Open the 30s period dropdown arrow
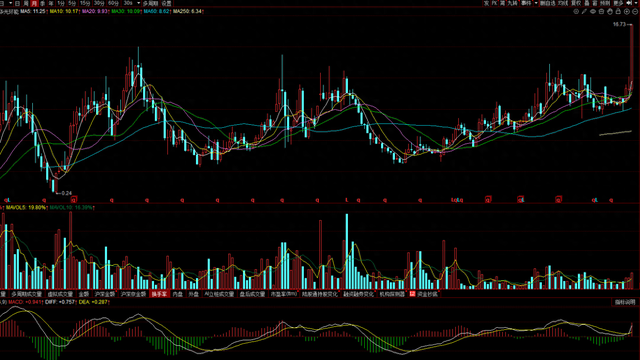 coord(138,3)
